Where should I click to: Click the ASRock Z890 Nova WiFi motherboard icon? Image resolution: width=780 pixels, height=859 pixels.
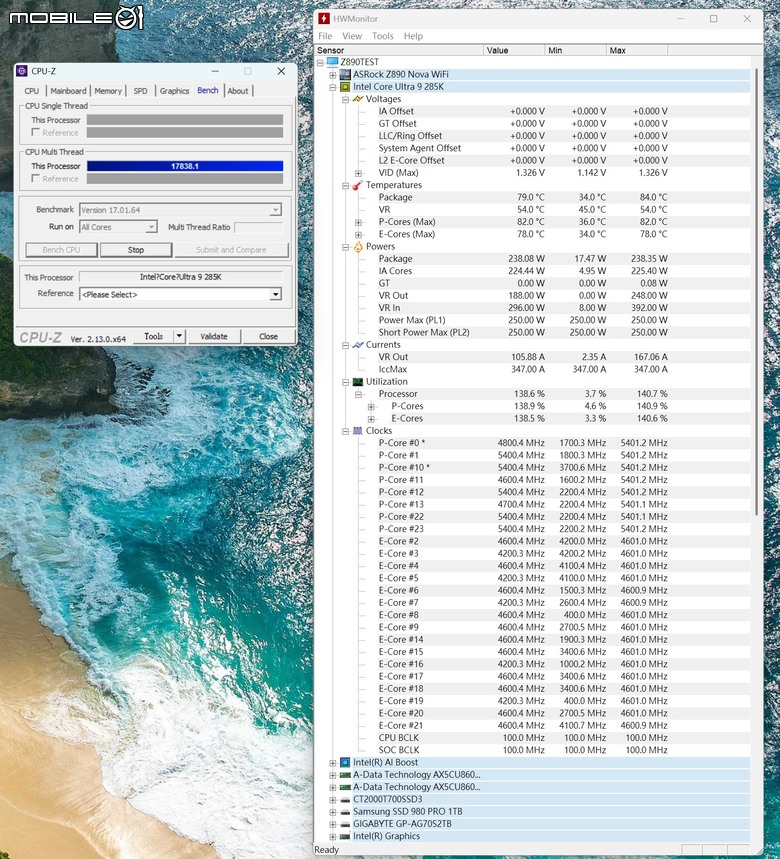click(x=345, y=75)
